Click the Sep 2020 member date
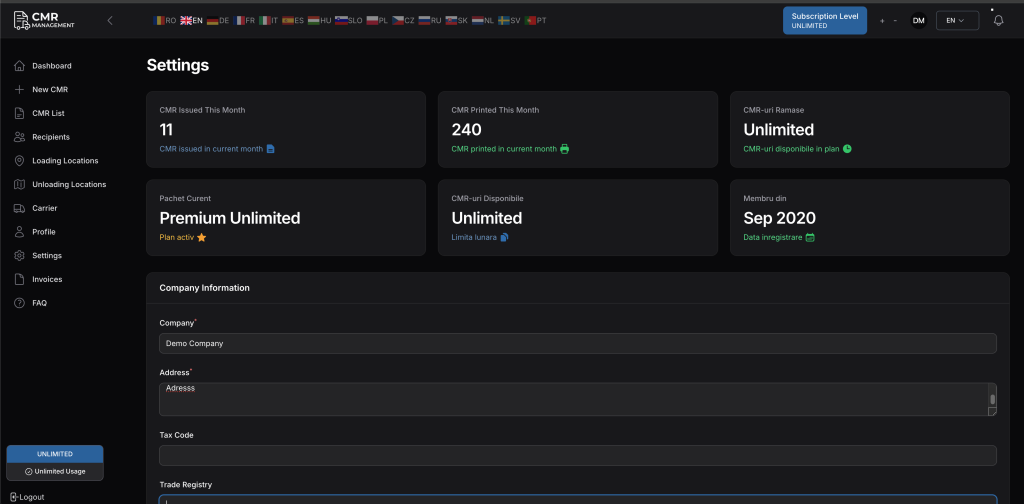The width and height of the screenshot is (1024, 504). click(780, 218)
